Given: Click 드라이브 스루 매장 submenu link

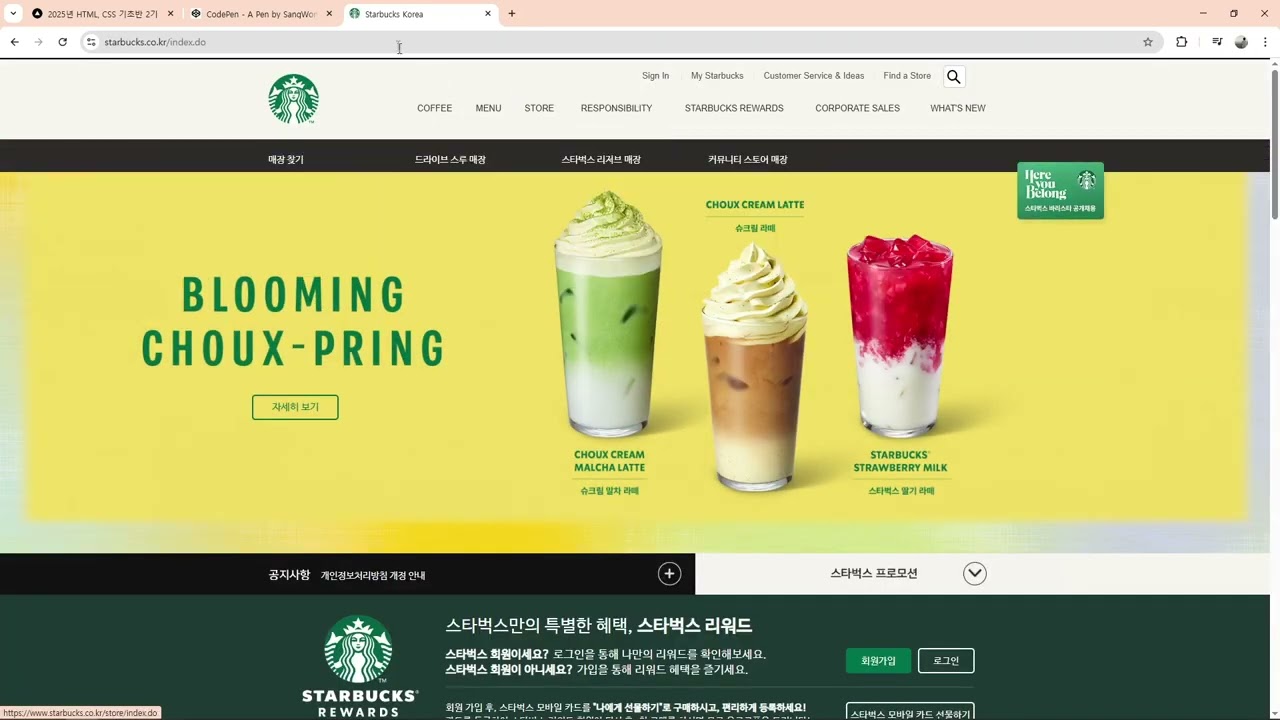Looking at the screenshot, I should pyautogui.click(x=450, y=159).
